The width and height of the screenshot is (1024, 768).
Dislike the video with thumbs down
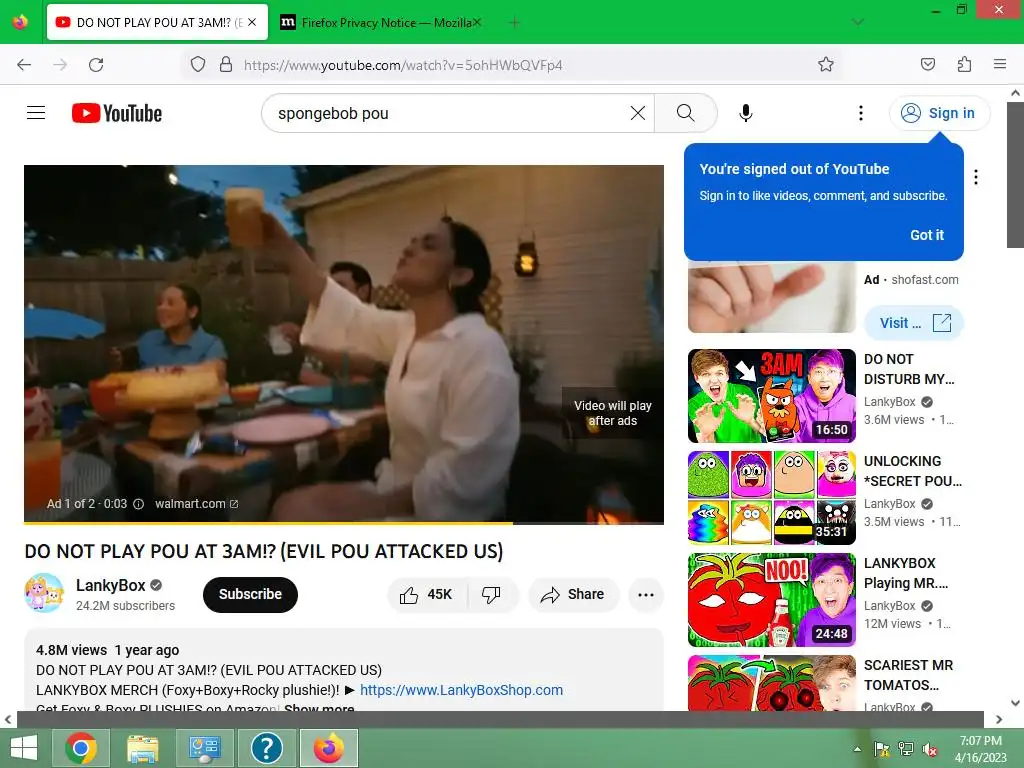coord(491,595)
